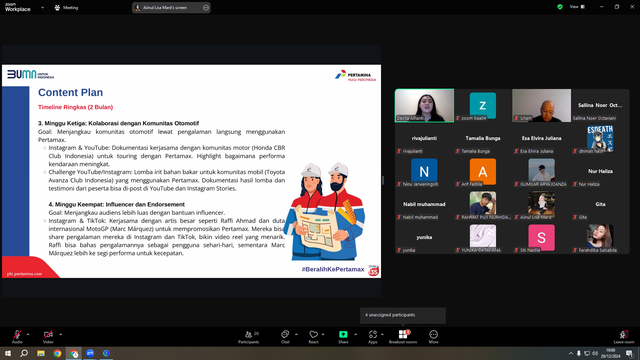This screenshot has width=640, height=360.
Task: Open video options arrow beside Video
Action: pos(60,334)
